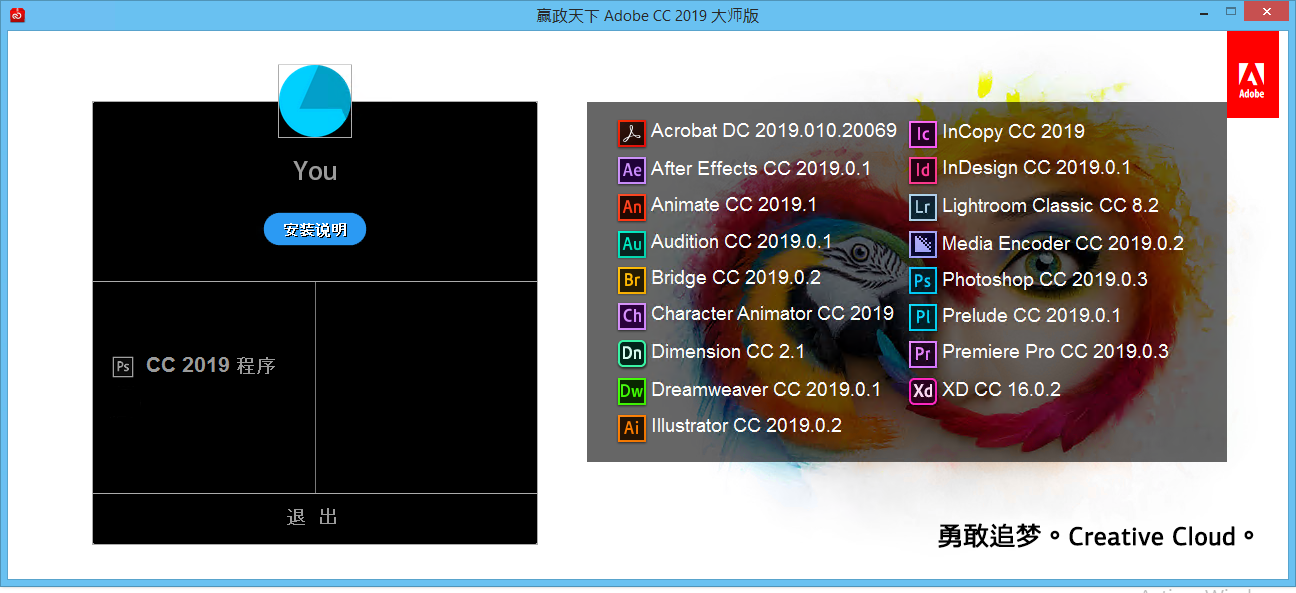Choose the Audition Au icon

click(632, 243)
